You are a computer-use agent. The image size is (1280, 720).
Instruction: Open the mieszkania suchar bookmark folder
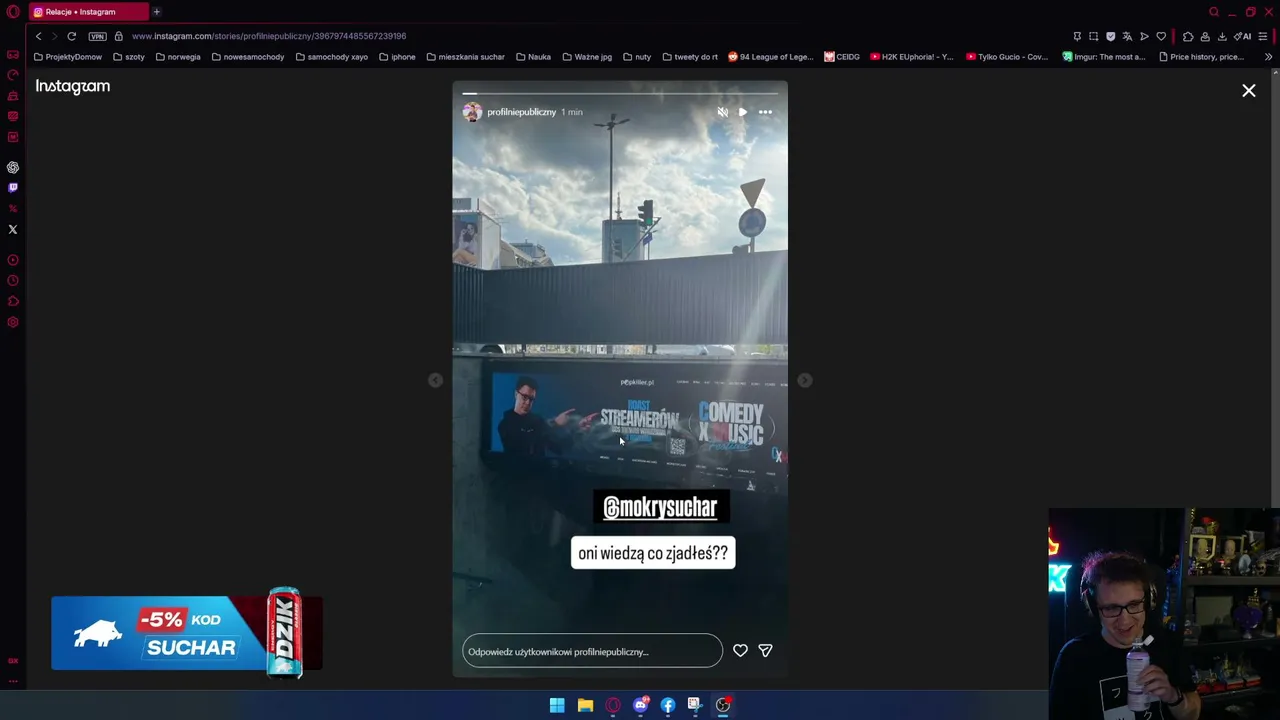pyautogui.click(x=465, y=57)
